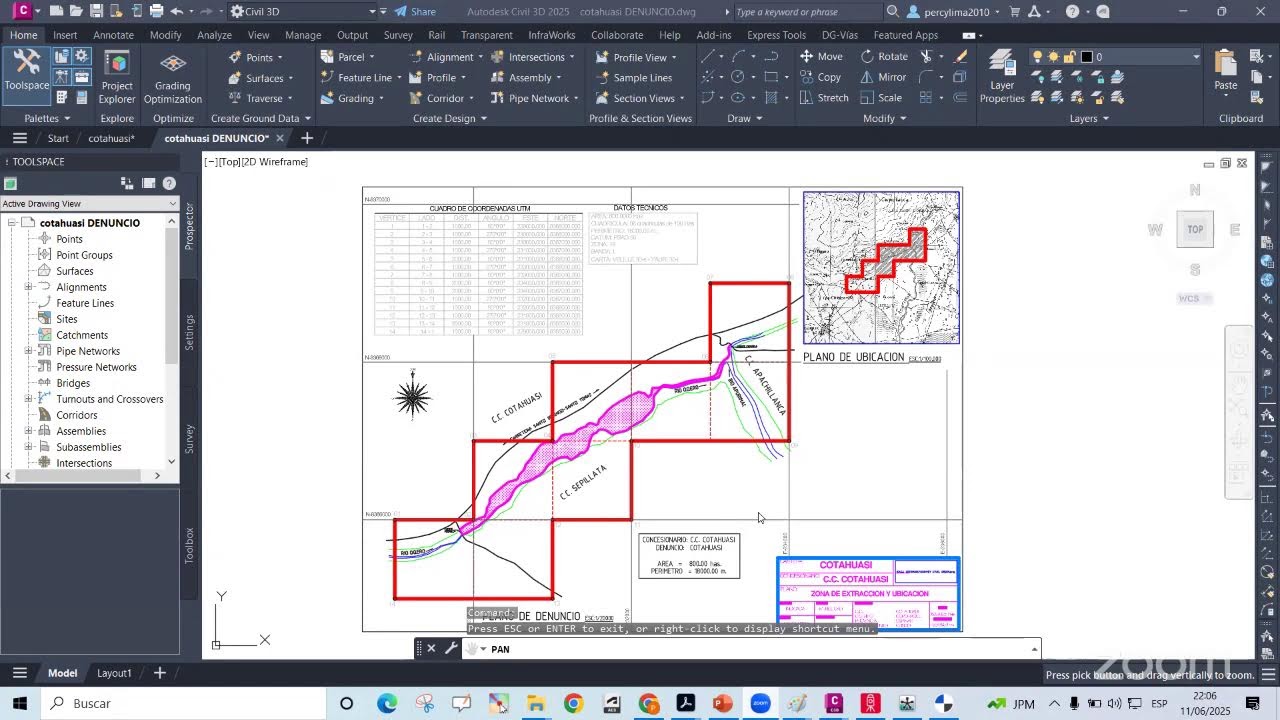Open Grading Optimization tool
Image resolution: width=1280 pixels, height=720 pixels.
(173, 77)
